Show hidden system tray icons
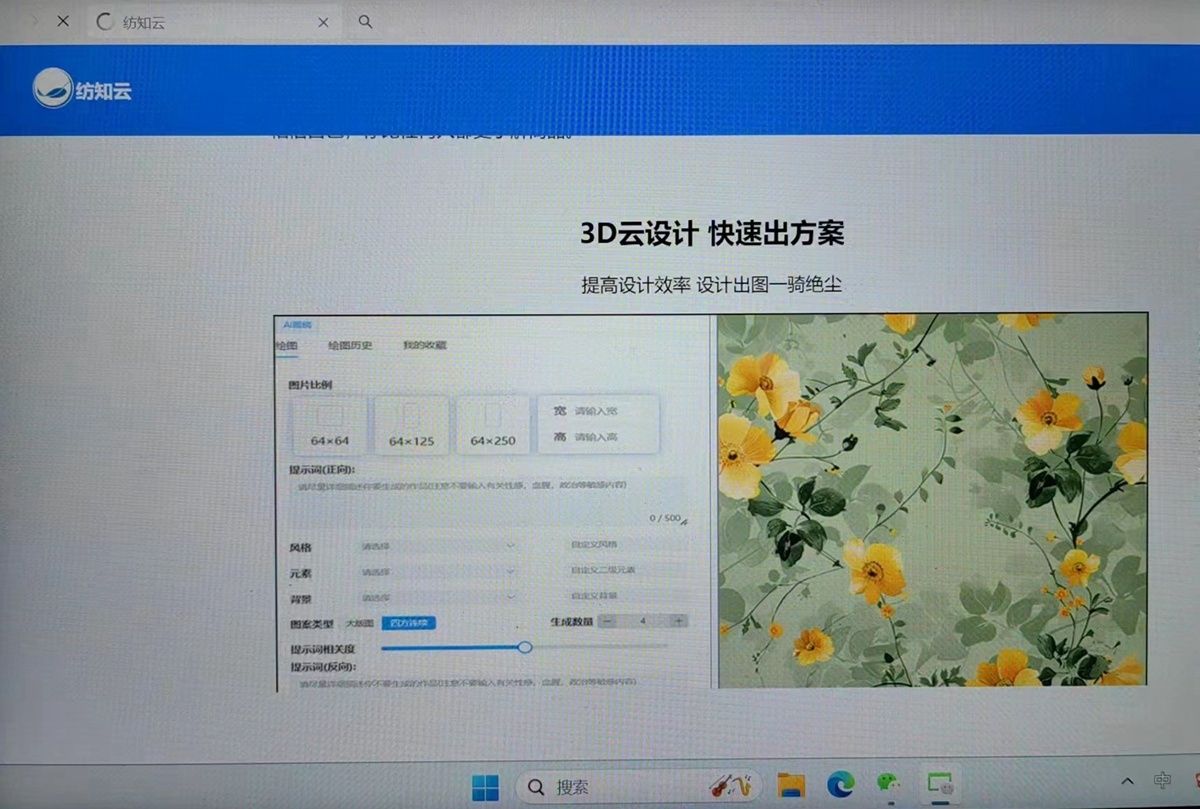Viewport: 1200px width, 809px height. pos(1127,781)
